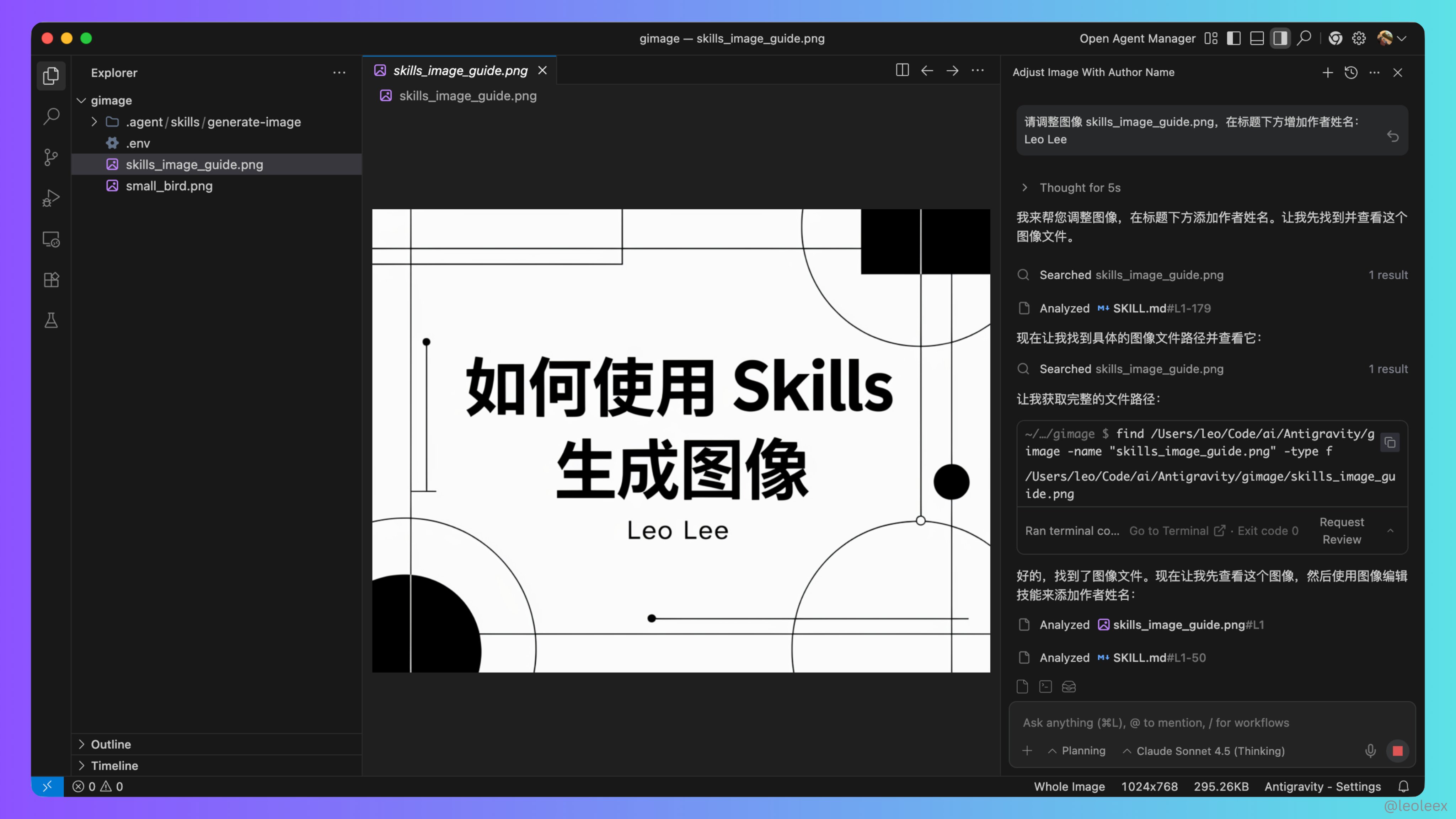Image resolution: width=1456 pixels, height=819 pixels.
Task: Open the Extensions view
Action: click(51, 279)
